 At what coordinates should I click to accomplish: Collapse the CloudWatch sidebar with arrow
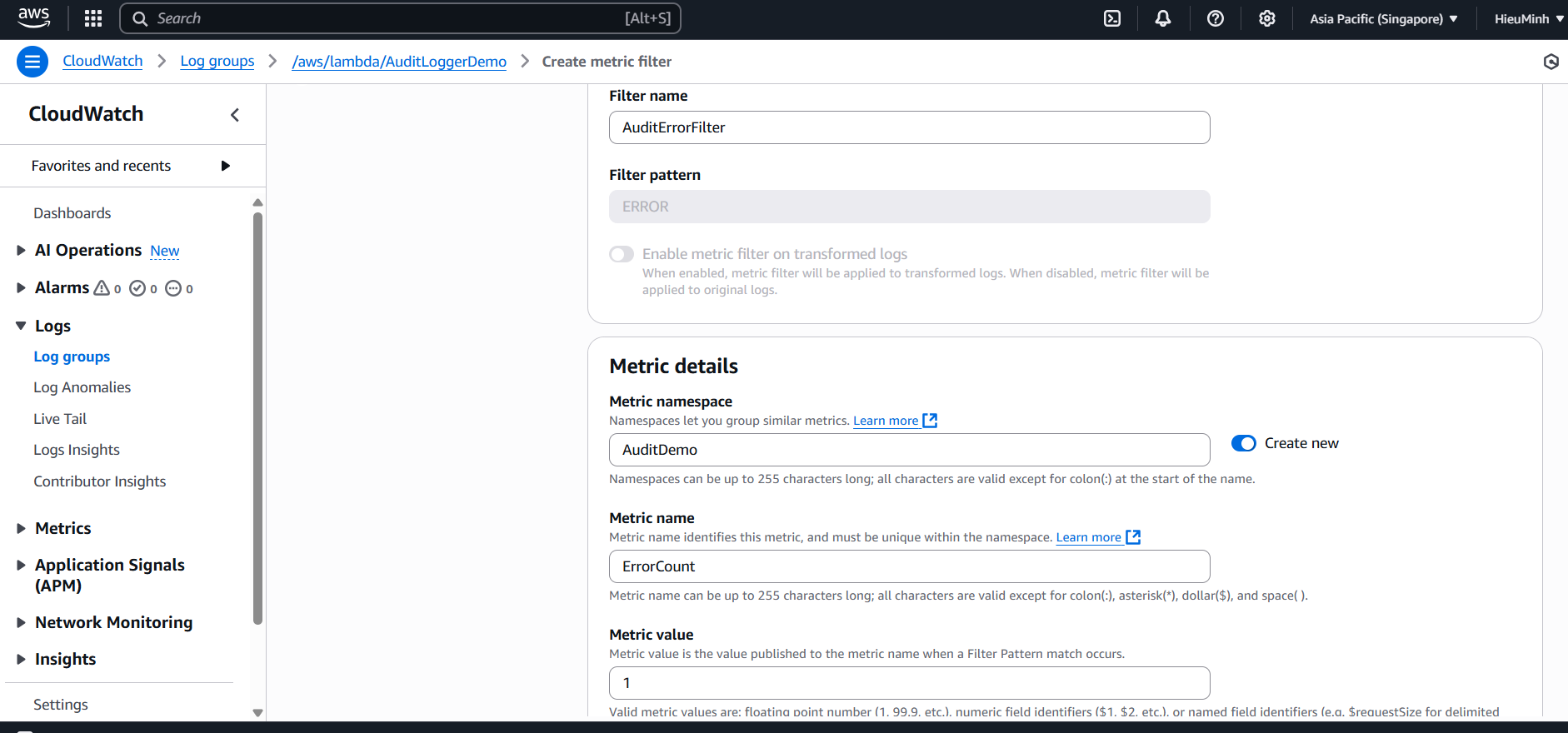(235, 115)
